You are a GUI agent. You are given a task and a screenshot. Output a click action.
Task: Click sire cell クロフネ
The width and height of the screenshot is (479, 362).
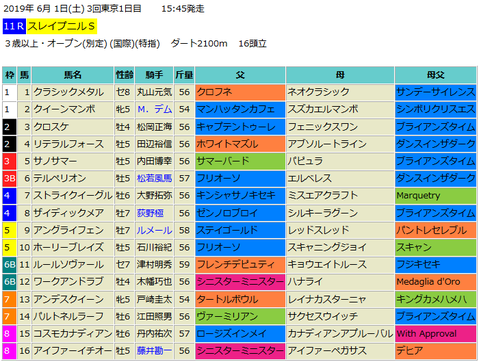[x=240, y=92]
